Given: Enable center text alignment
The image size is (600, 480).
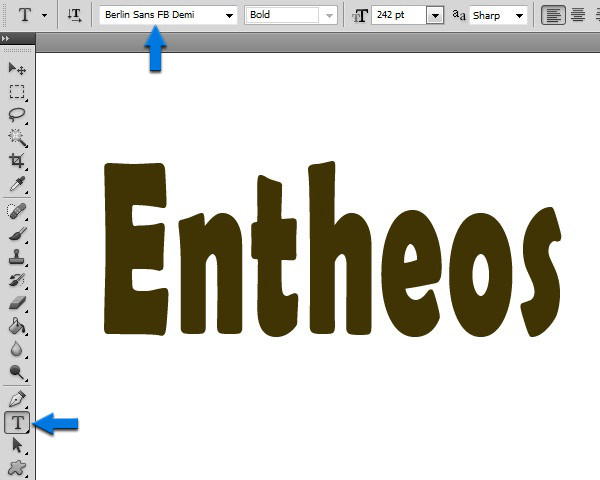Looking at the screenshot, I should point(576,15).
